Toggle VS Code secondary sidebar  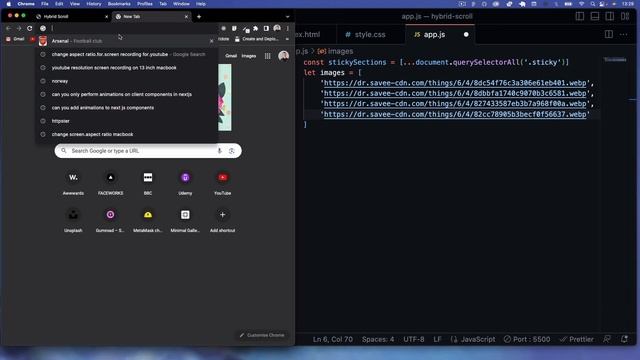(610, 16)
